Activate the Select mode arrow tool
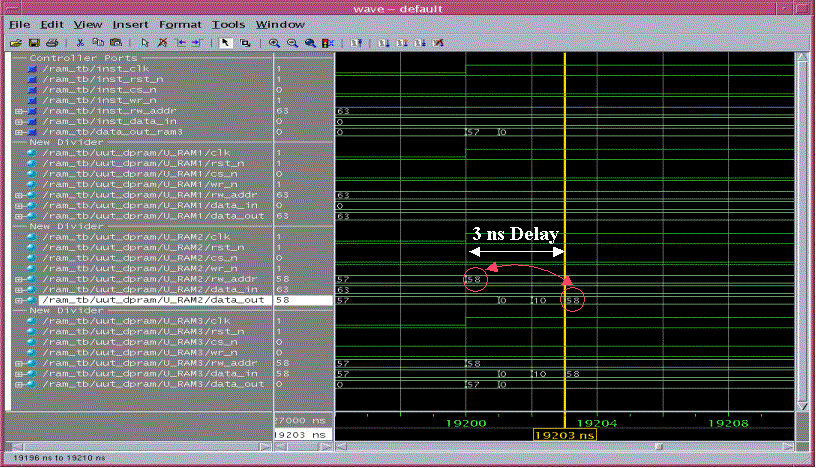The height and width of the screenshot is (468, 816). 225,43
